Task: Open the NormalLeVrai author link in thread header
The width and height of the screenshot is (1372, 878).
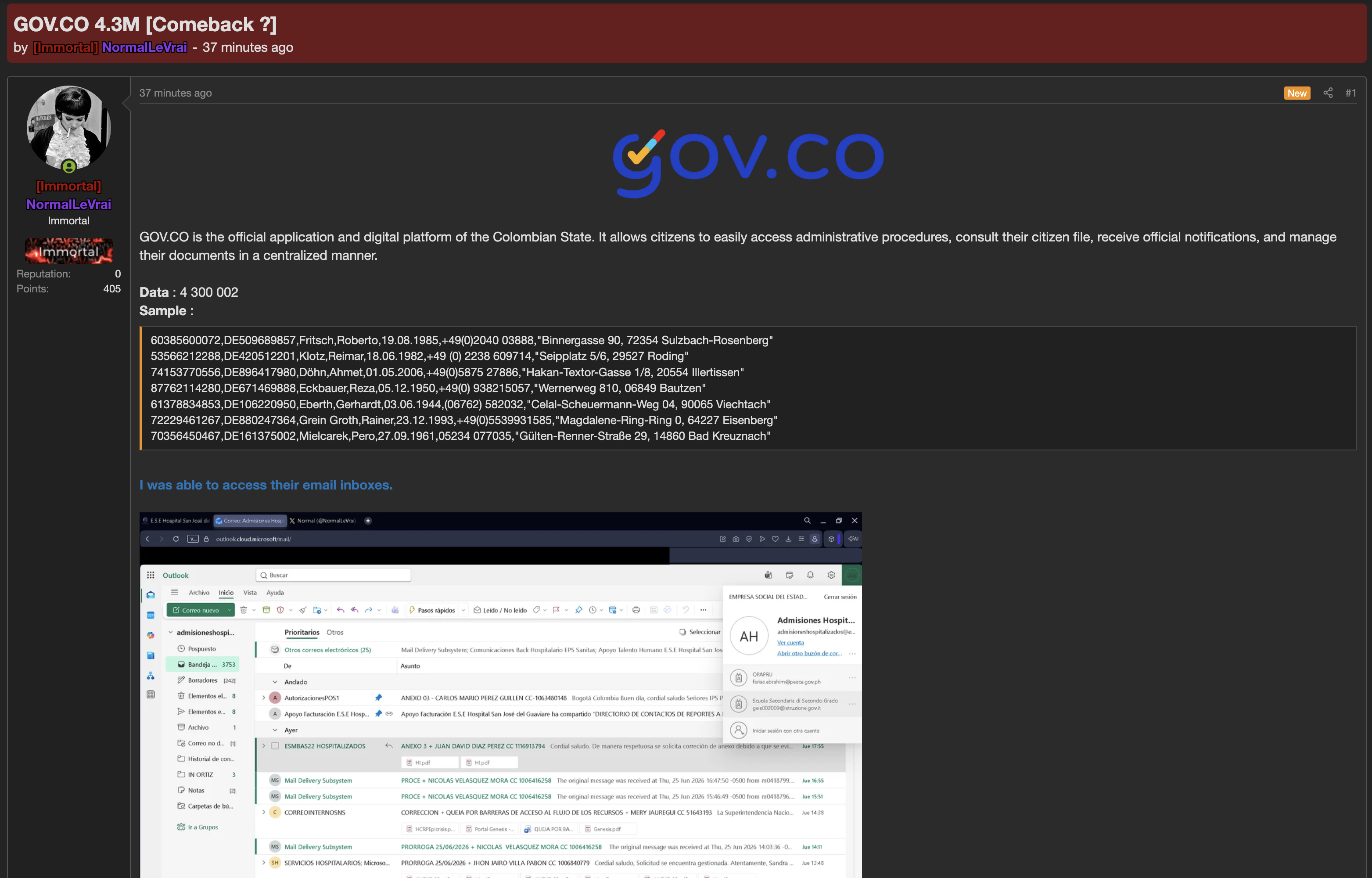Action: pyautogui.click(x=144, y=47)
